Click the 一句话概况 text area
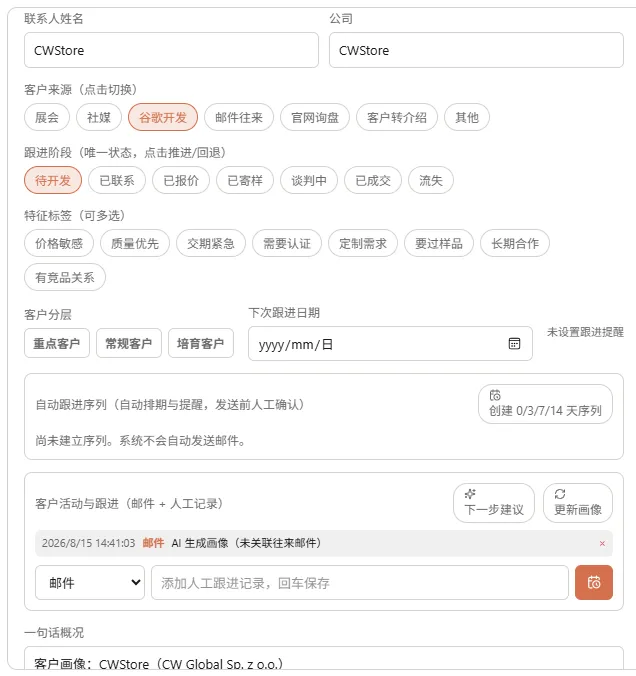Image resolution: width=636 pixels, height=676 pixels. pos(324,658)
